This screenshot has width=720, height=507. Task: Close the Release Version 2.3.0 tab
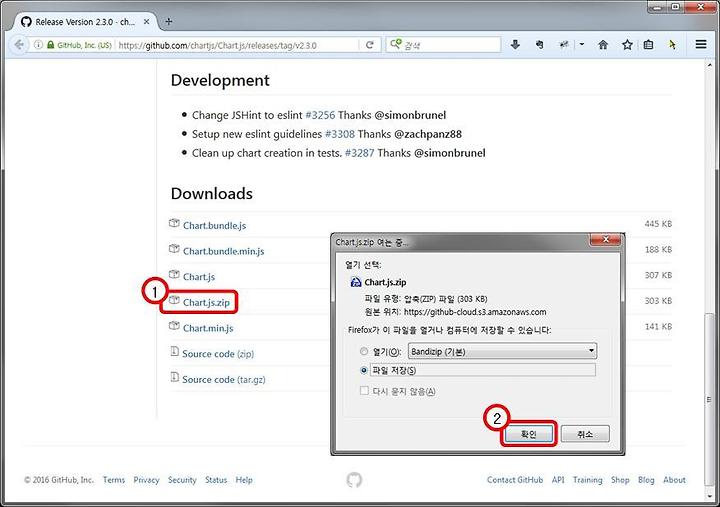146,22
